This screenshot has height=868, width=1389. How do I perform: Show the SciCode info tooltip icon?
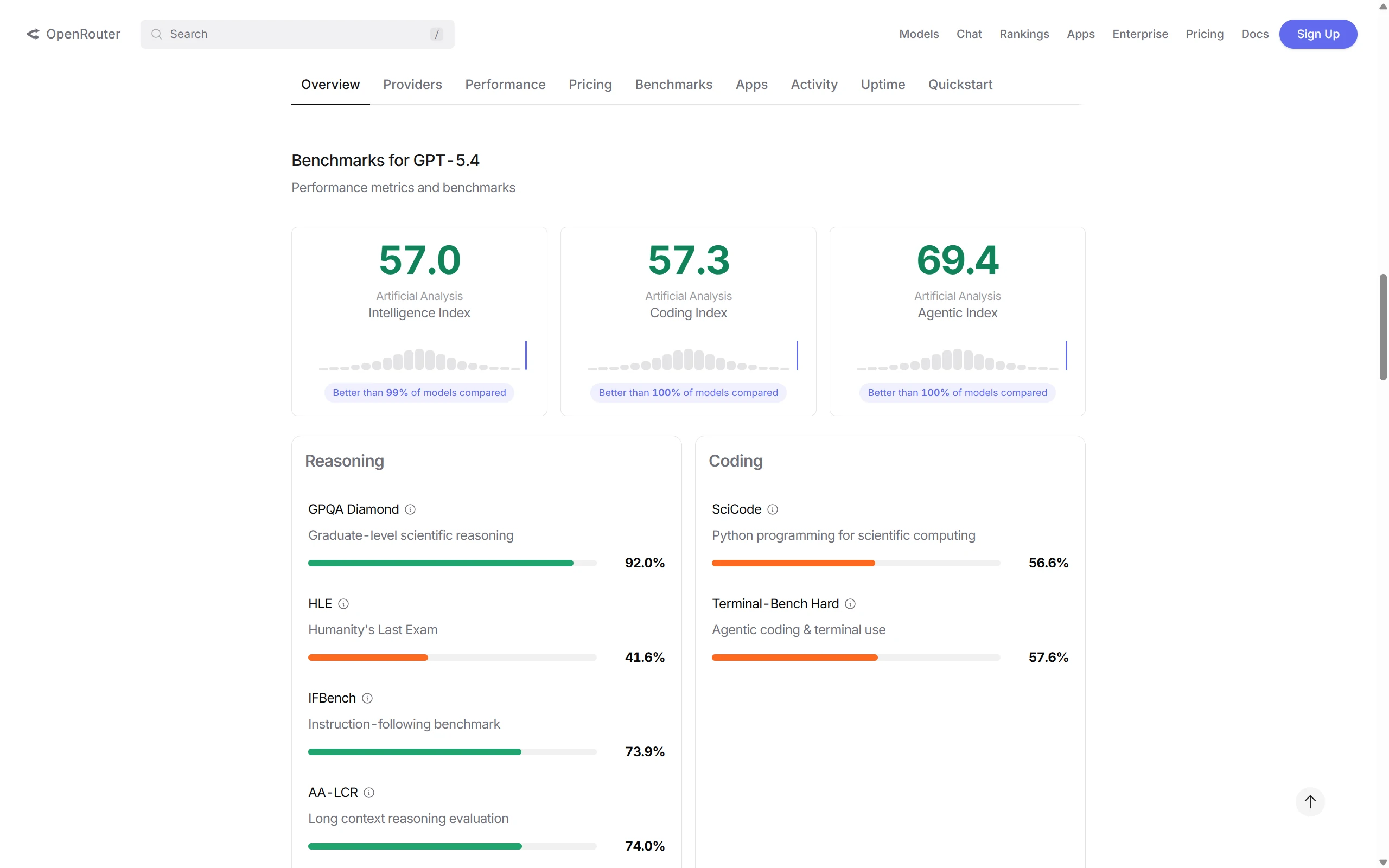[x=773, y=509]
